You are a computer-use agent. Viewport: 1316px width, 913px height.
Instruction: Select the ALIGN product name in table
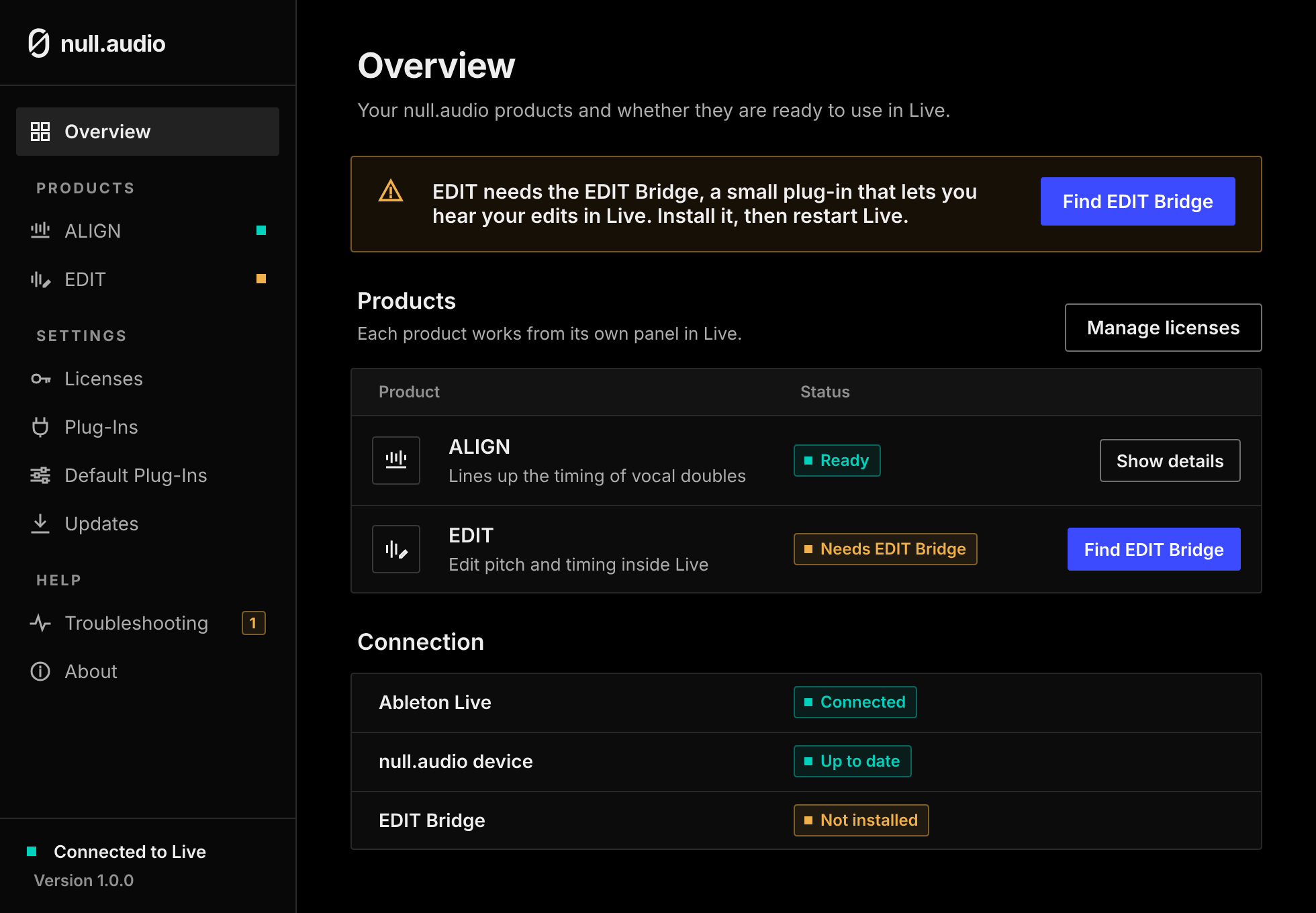[479, 446]
